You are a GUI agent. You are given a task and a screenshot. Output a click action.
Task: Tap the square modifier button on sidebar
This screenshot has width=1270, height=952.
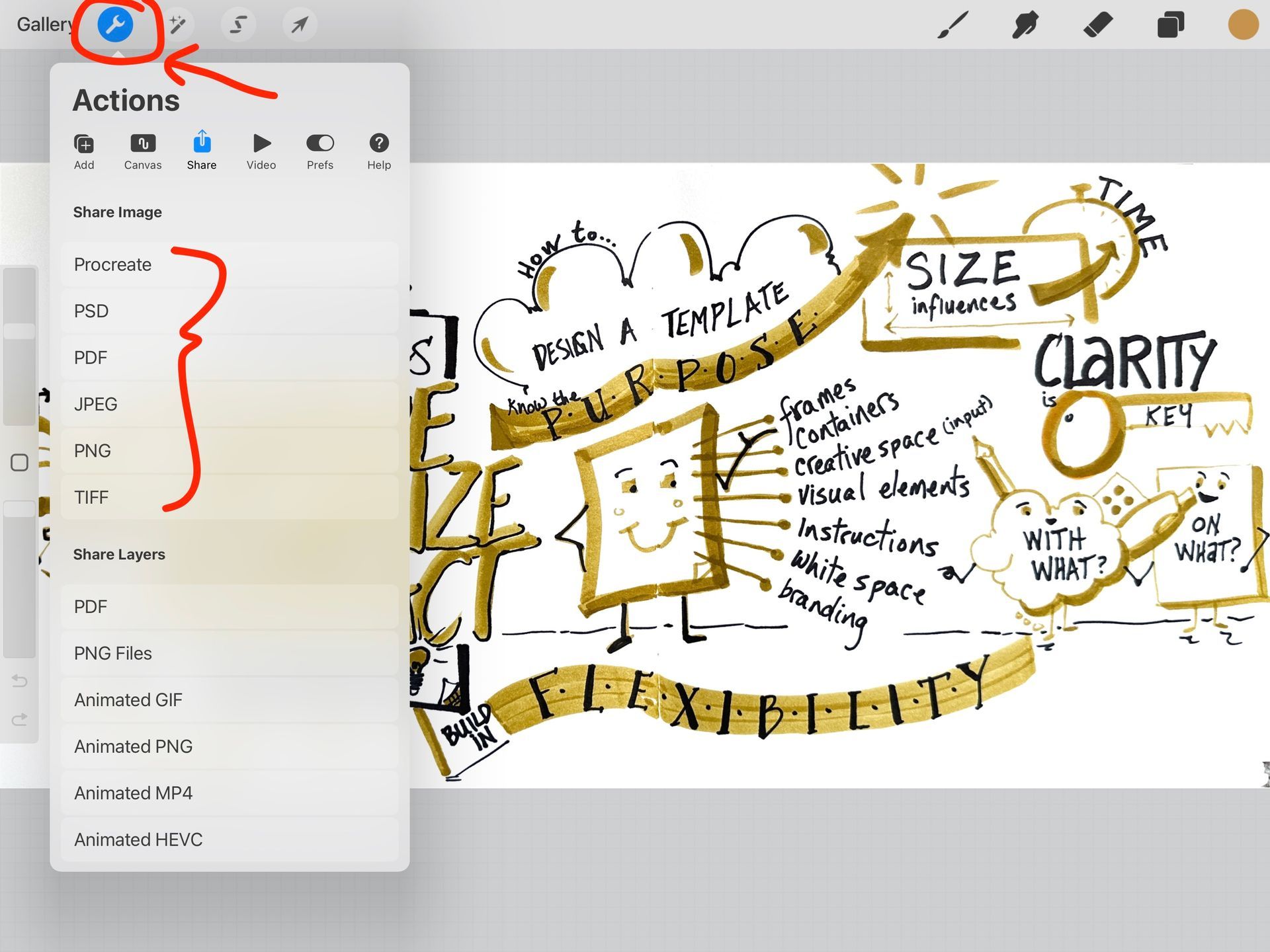click(x=20, y=462)
